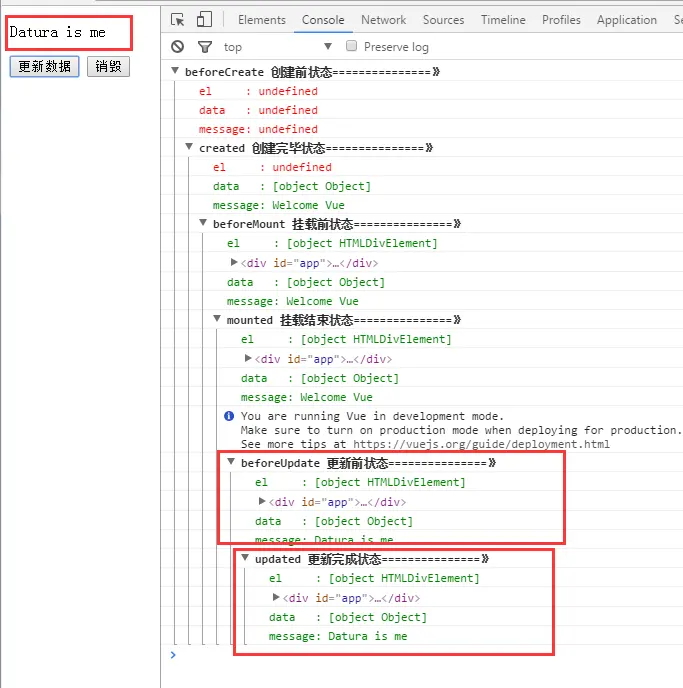Open the Network tab

point(384,20)
